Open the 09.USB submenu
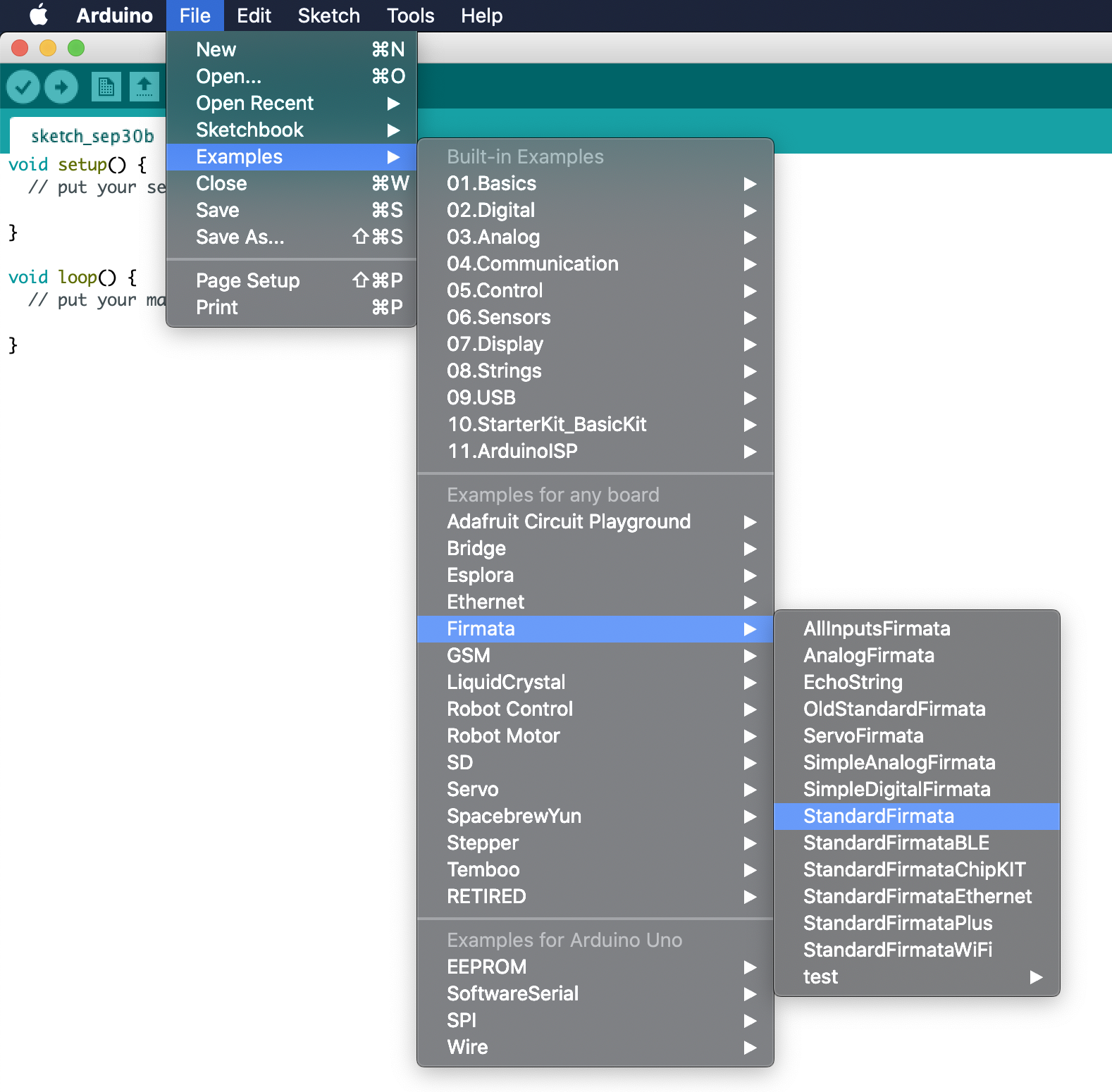The height and width of the screenshot is (1092, 1112). tap(595, 397)
